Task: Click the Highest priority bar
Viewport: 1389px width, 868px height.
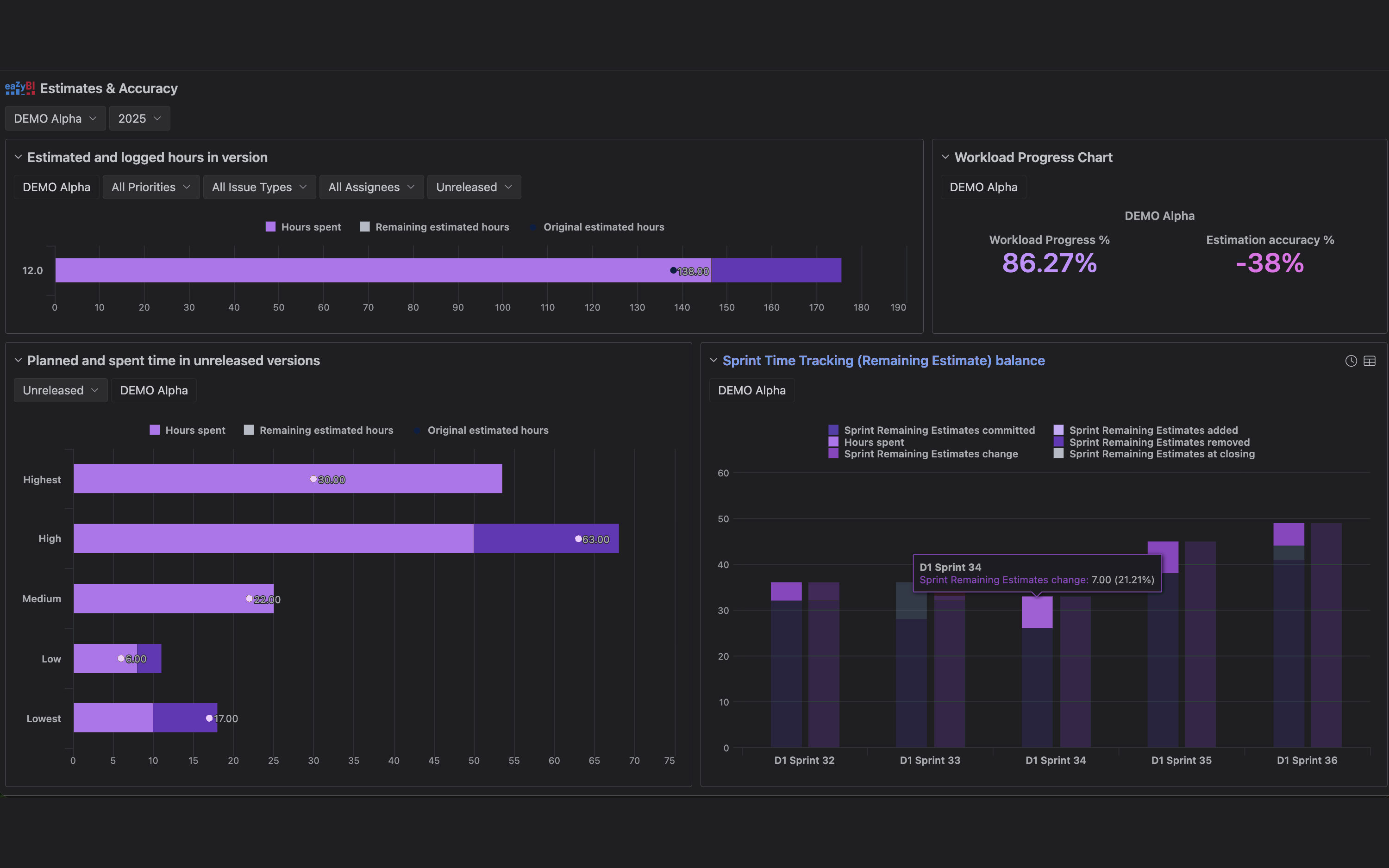Action: [x=288, y=478]
